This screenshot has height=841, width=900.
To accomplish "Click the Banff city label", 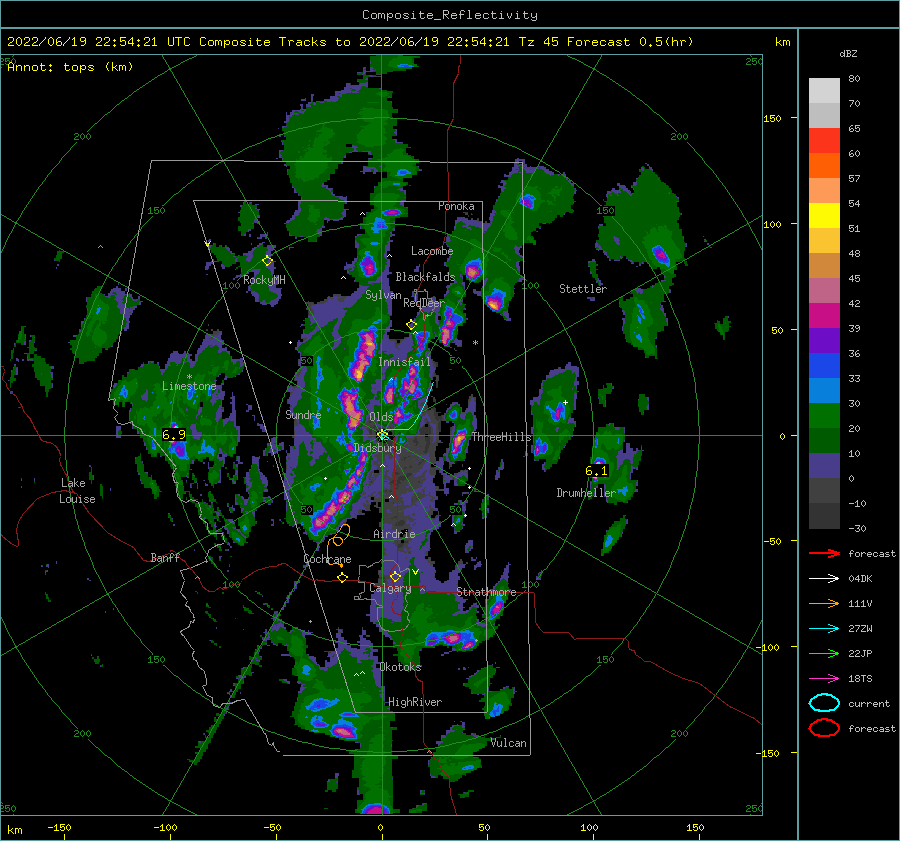I will tap(165, 557).
